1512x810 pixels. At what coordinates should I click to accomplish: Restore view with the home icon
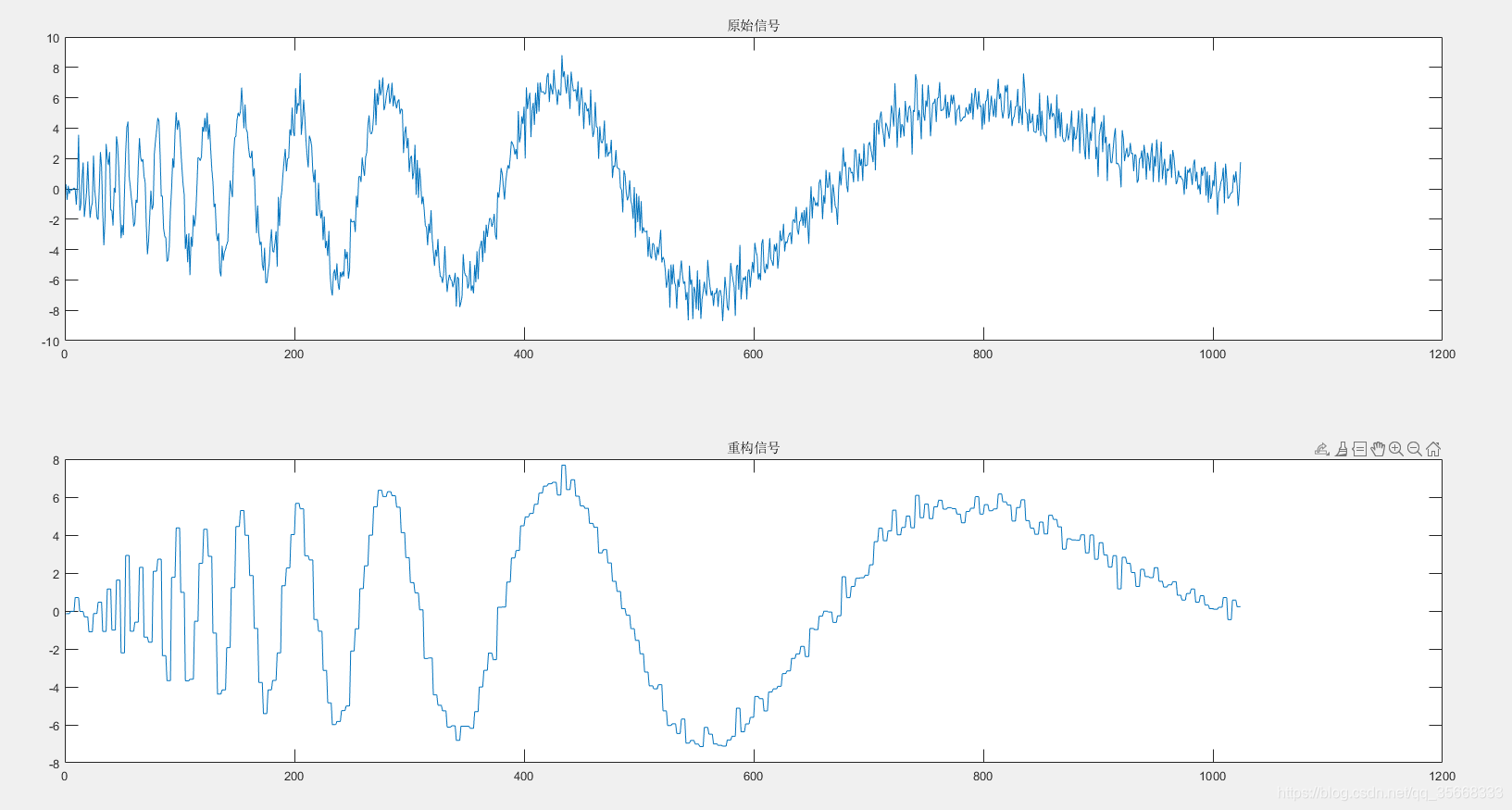[x=1433, y=449]
